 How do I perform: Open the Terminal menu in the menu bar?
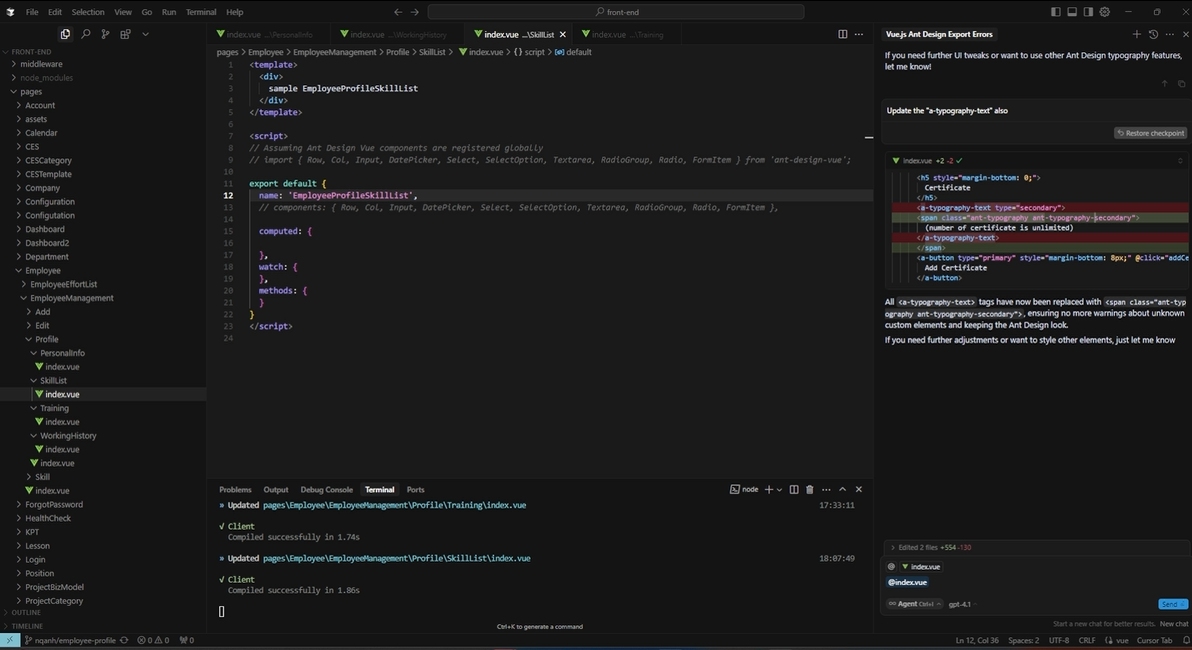pos(201,12)
